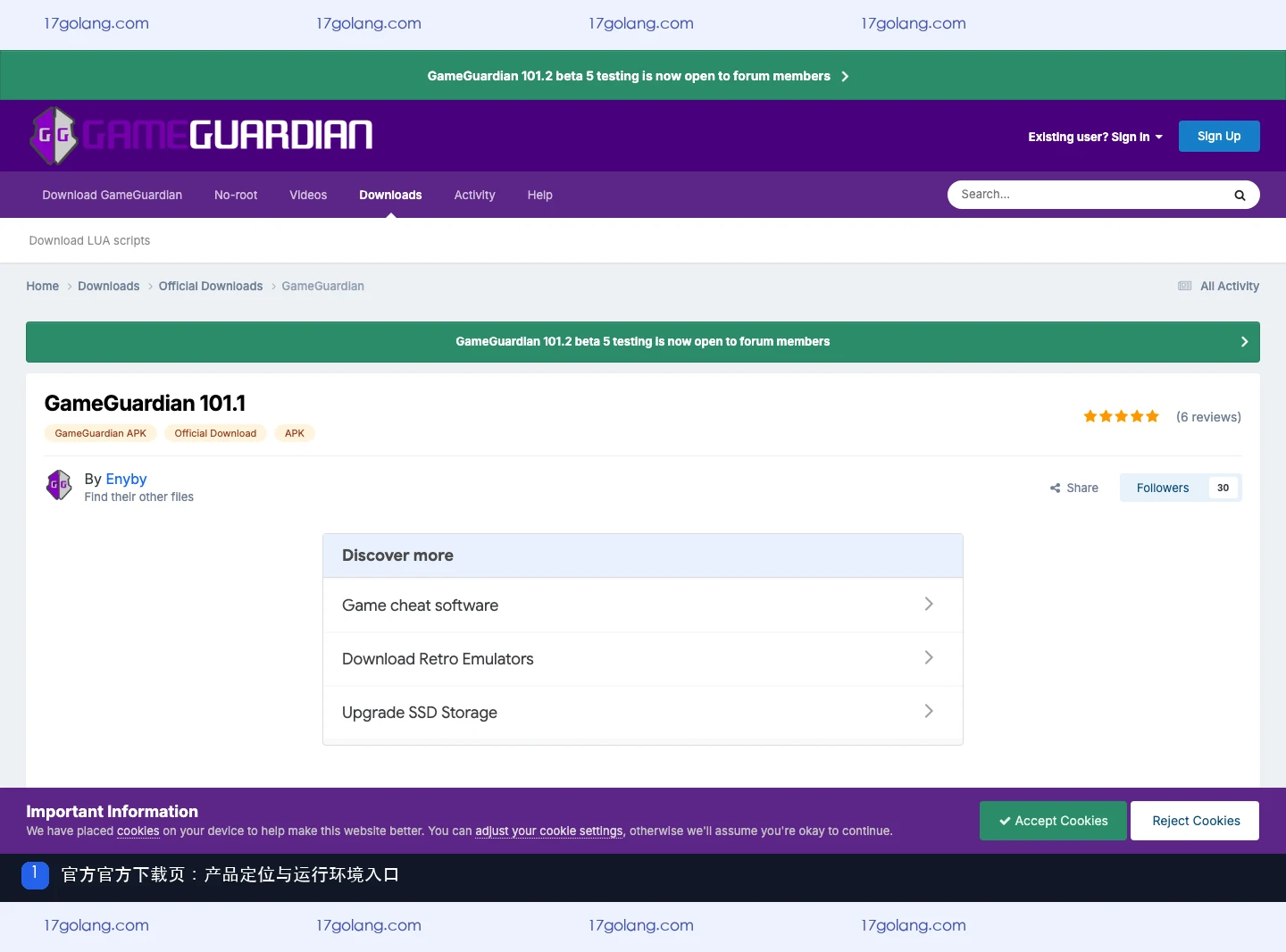Click the inner beta 5 testing banner text
This screenshot has width=1286, height=952.
click(643, 341)
